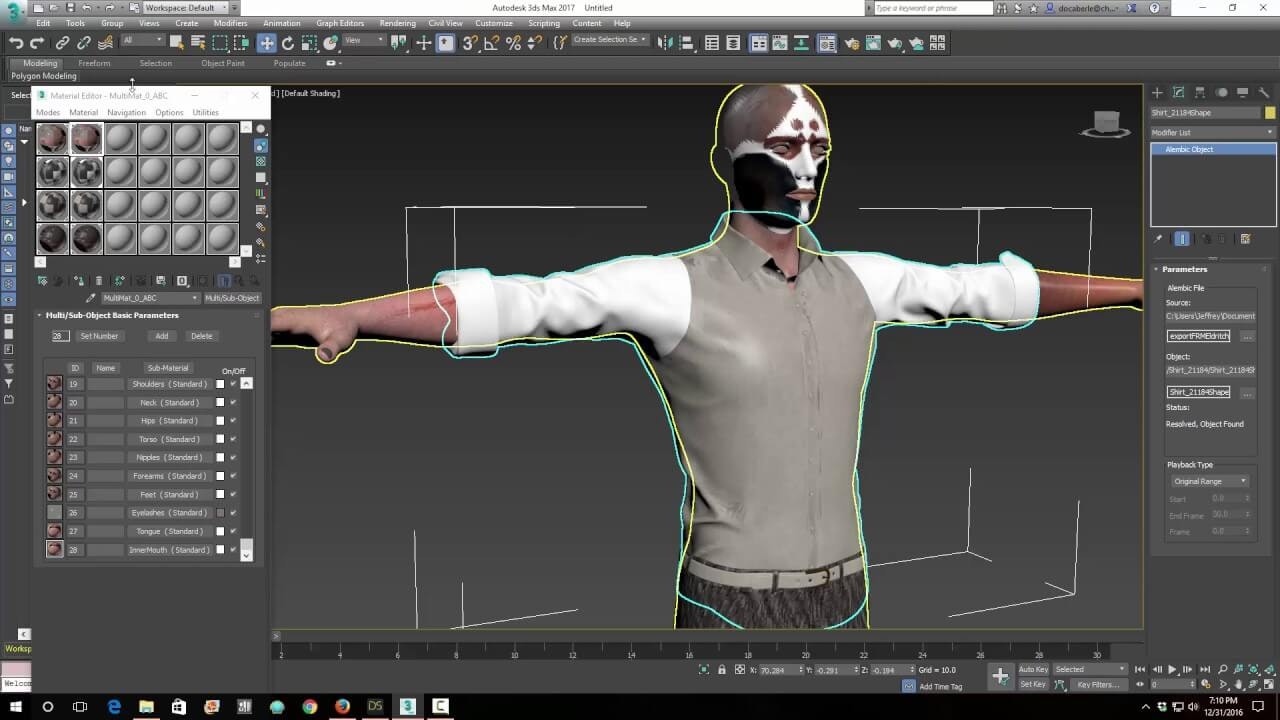1280x720 pixels.
Task: Uncheck On/Off for Nipples sub-material
Action: click(x=233, y=458)
